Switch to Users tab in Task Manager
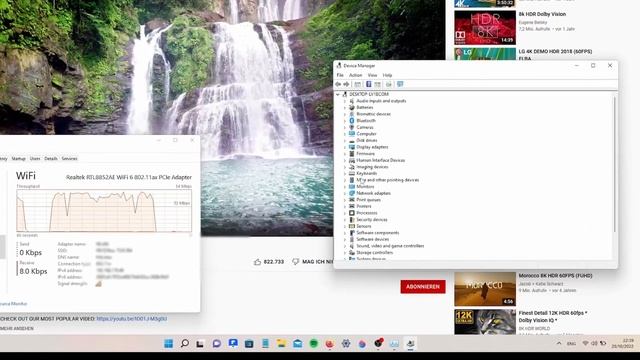Image resolution: width=640 pixels, height=360 pixels. click(x=35, y=158)
